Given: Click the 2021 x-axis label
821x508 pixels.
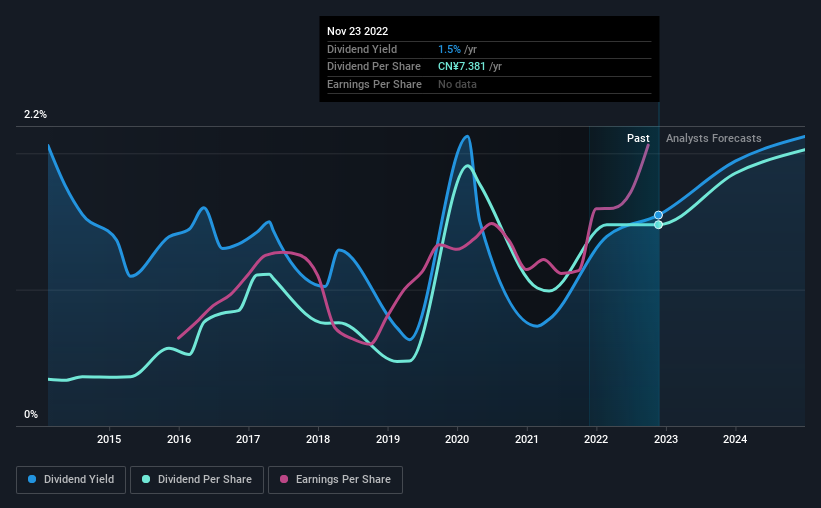Looking at the screenshot, I should tap(527, 439).
